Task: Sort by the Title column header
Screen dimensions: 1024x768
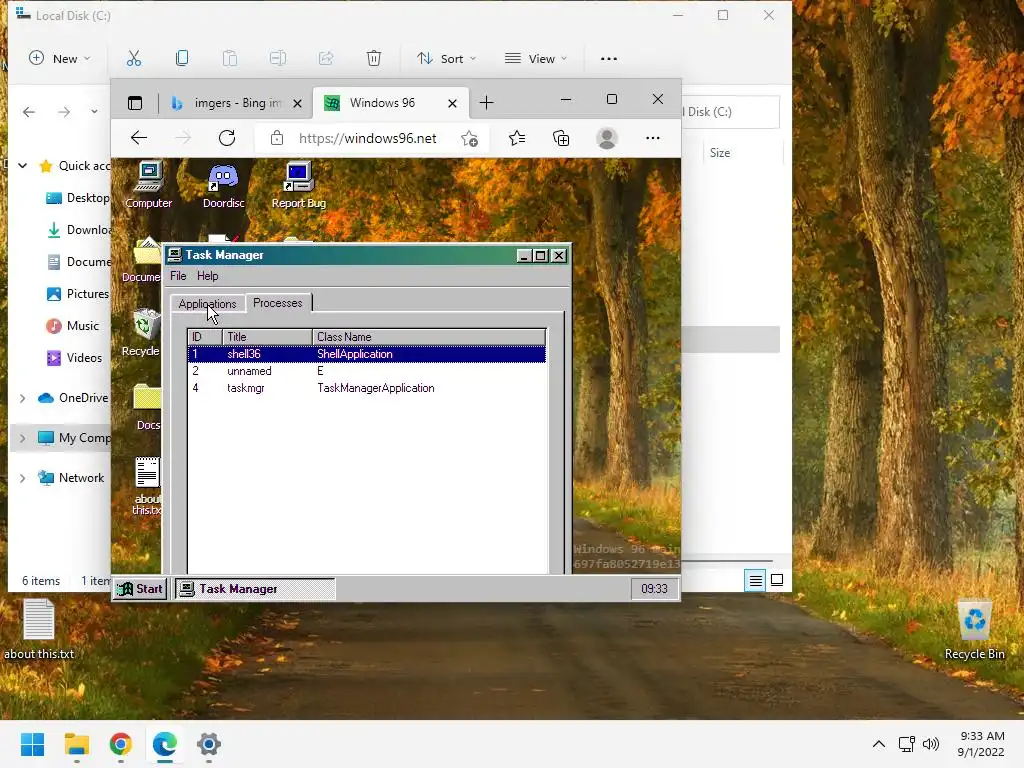Action: [x=267, y=337]
